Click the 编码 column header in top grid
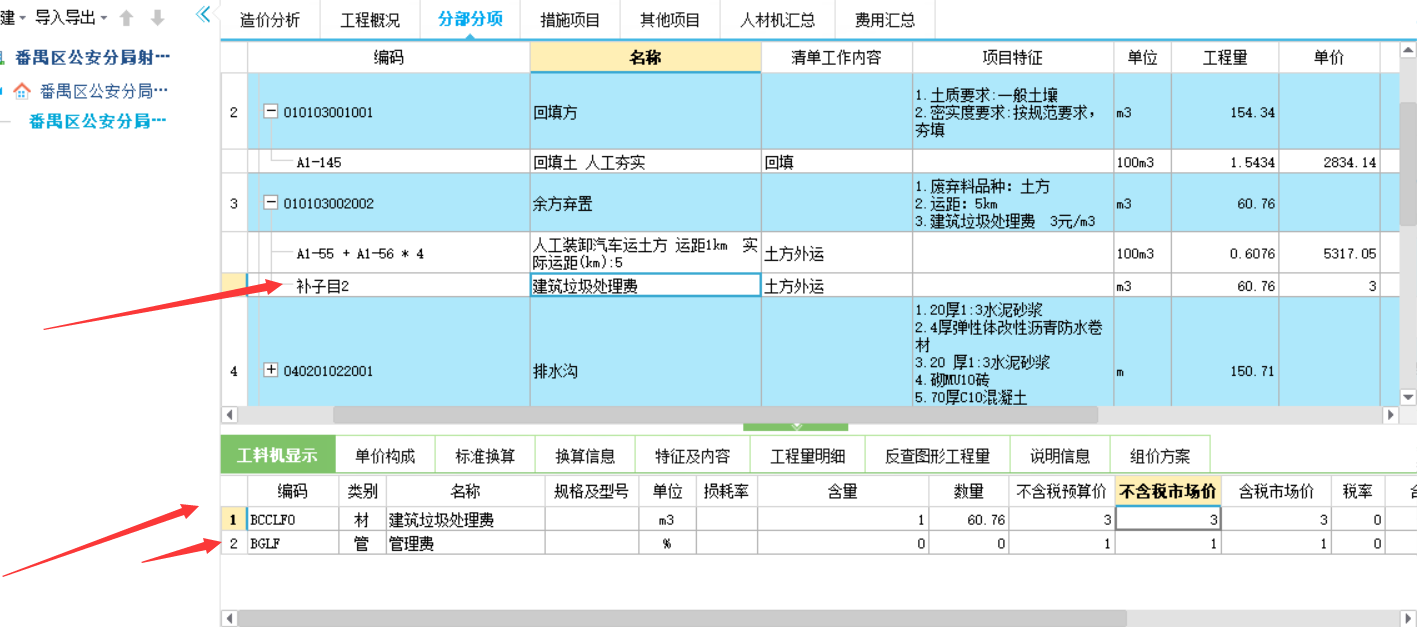Image resolution: width=1417 pixels, height=627 pixels. 389,58
